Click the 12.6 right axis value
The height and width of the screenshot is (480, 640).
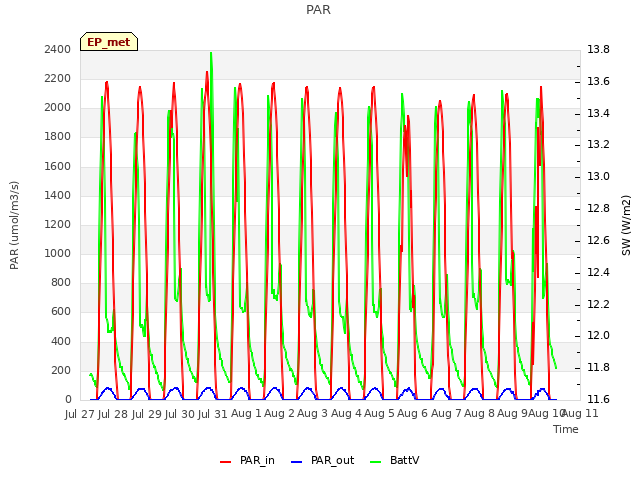(x=598, y=240)
